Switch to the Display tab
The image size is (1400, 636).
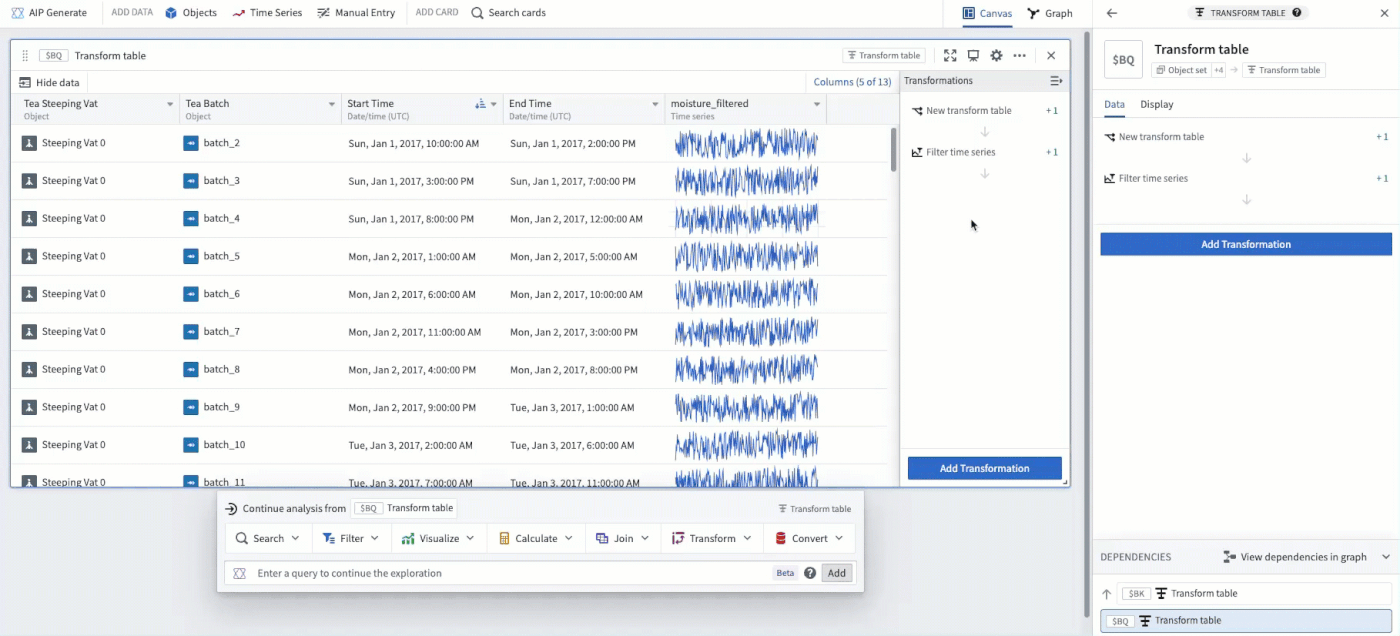[x=1157, y=104]
